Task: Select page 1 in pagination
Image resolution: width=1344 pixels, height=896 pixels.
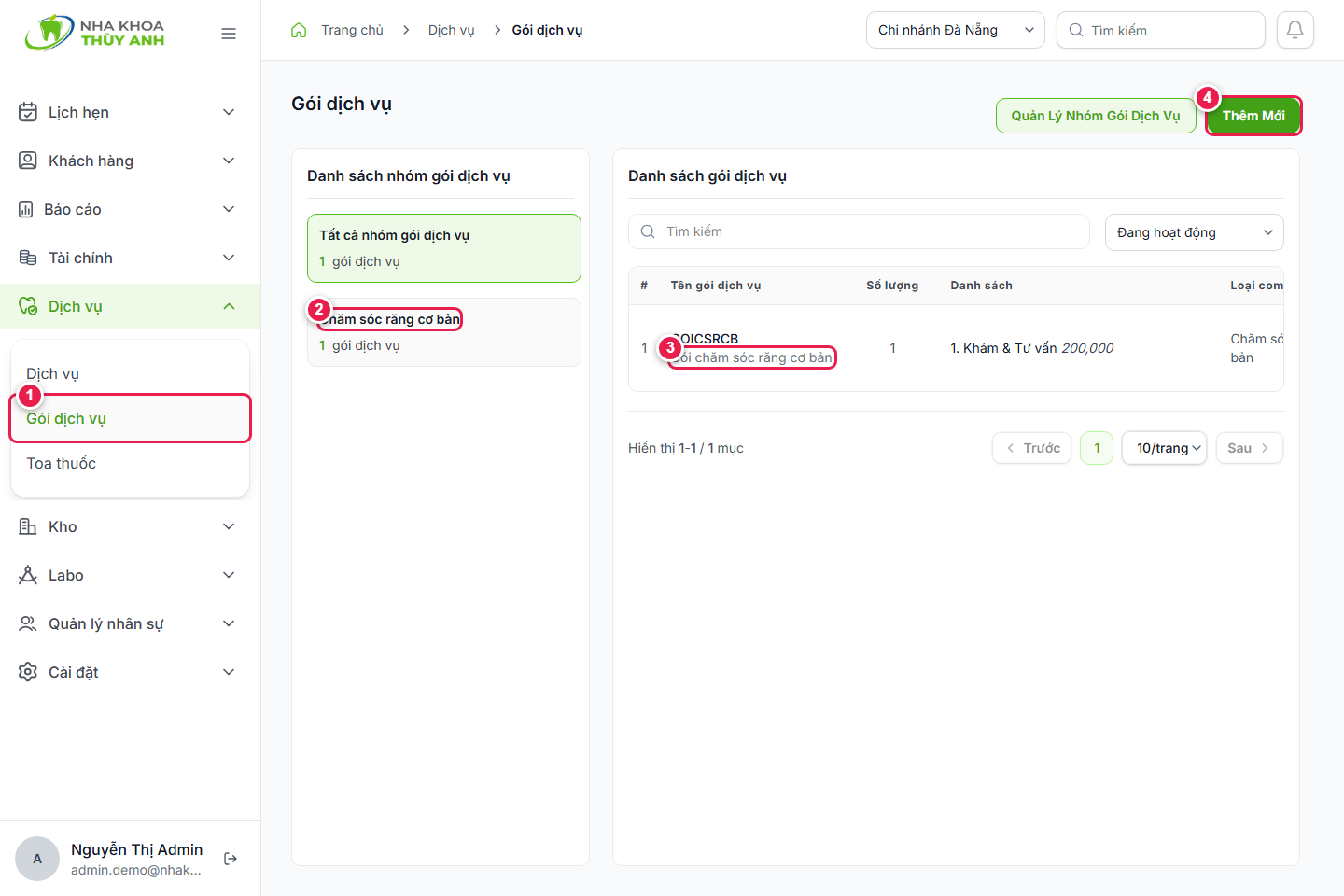Action: pyautogui.click(x=1097, y=448)
